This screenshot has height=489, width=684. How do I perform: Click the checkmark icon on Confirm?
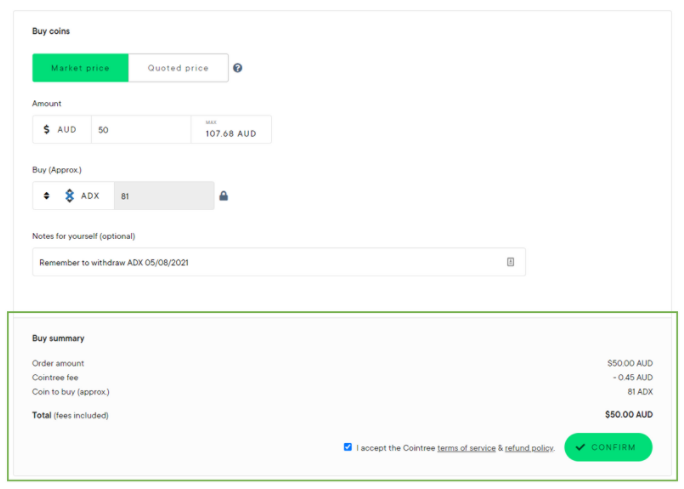tap(580, 447)
